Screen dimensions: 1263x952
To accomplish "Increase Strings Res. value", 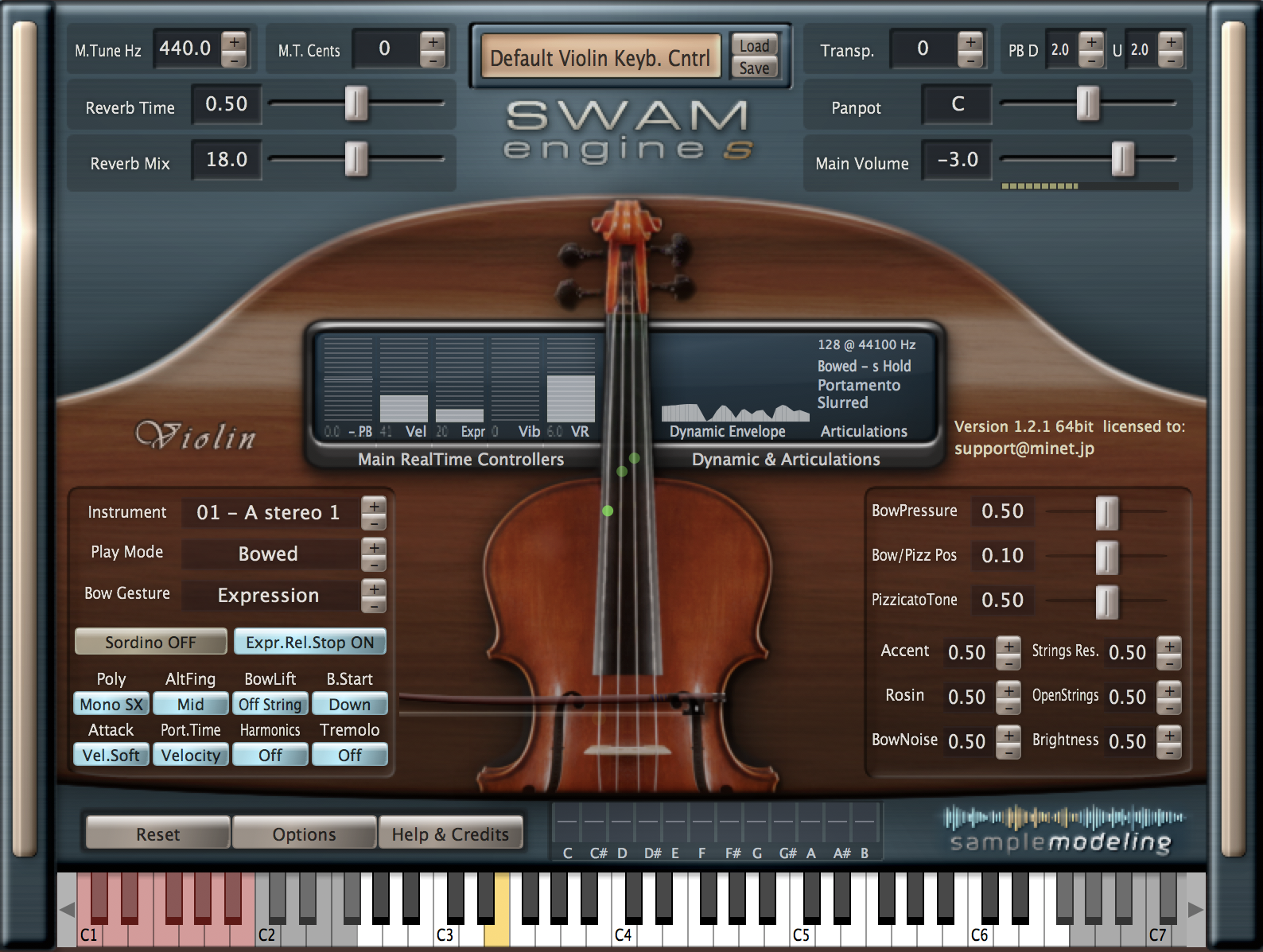I will click(x=1169, y=646).
